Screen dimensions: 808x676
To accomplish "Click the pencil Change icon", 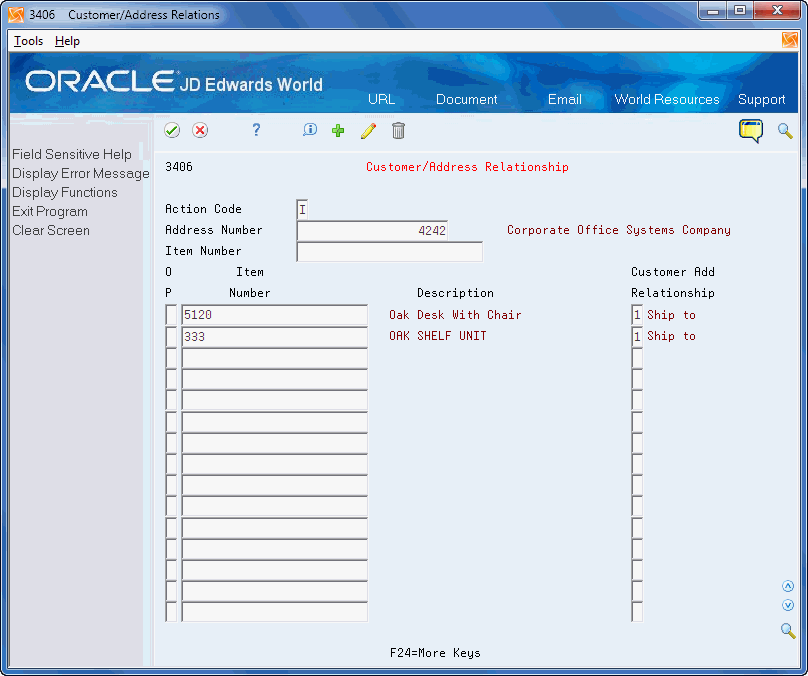I will click(x=368, y=130).
